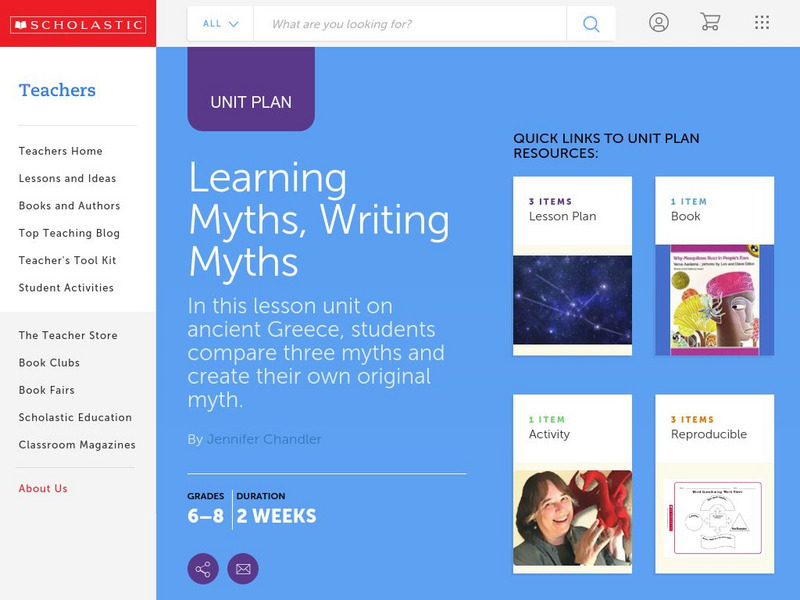This screenshot has height=600, width=800.
Task: Open the user account icon
Action: tap(659, 22)
